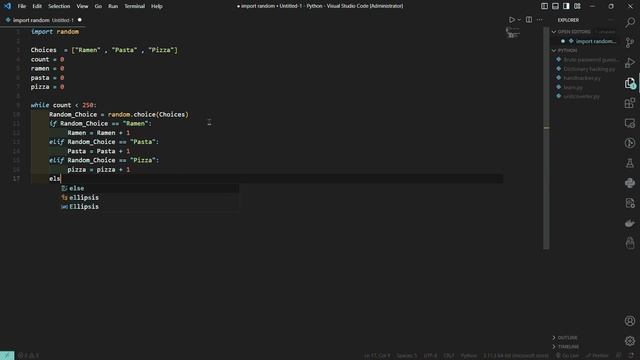Viewport: 640px width, 360px height.
Task: Open the Go menu
Action: coord(98,6)
